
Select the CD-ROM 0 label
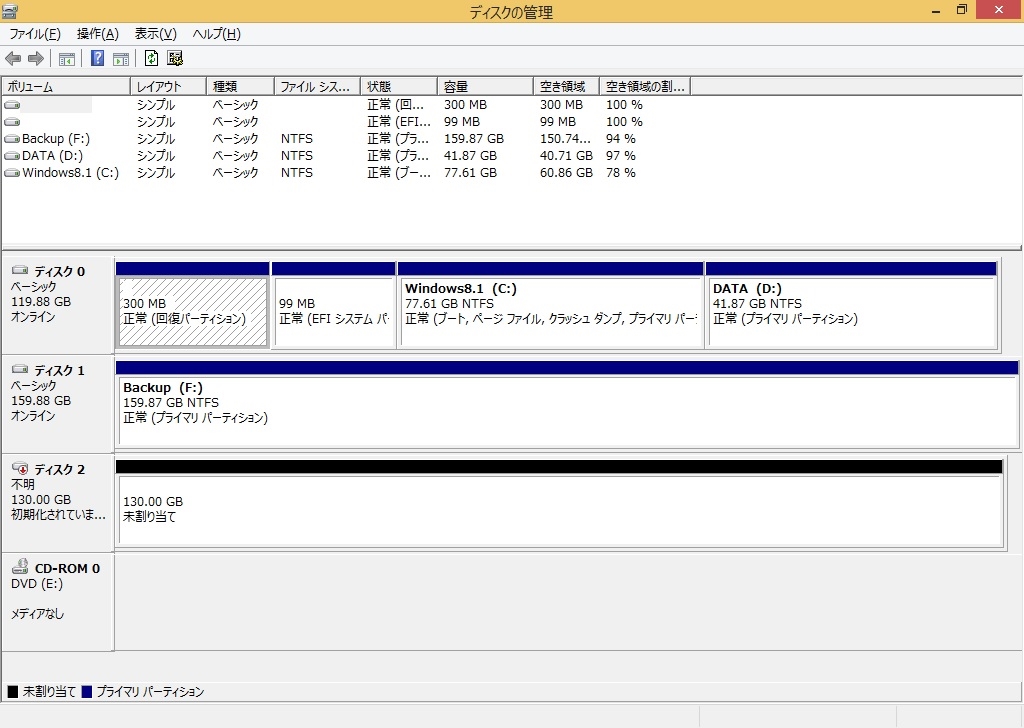(x=67, y=568)
